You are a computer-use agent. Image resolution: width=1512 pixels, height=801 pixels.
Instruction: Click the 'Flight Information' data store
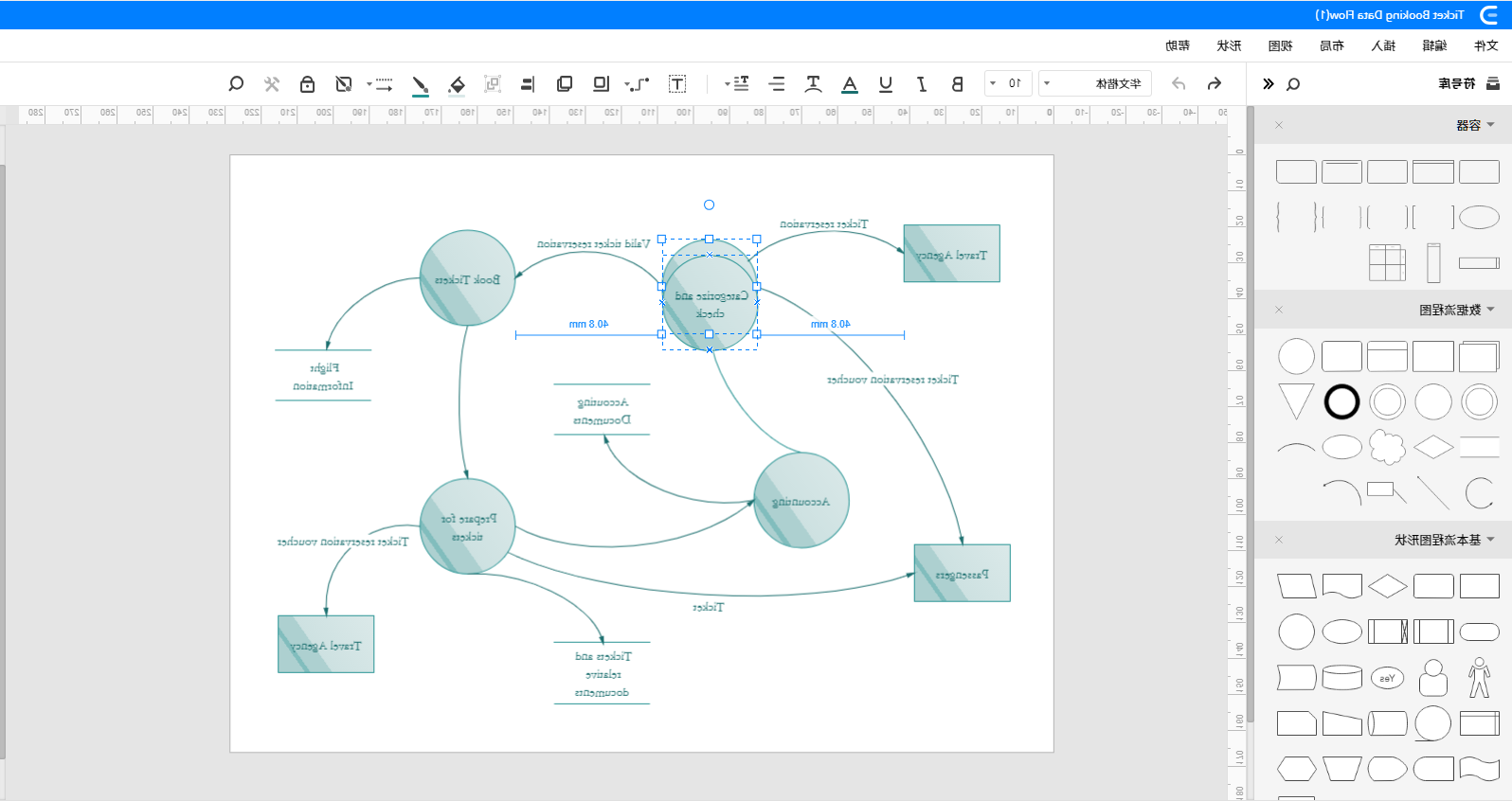click(x=323, y=376)
